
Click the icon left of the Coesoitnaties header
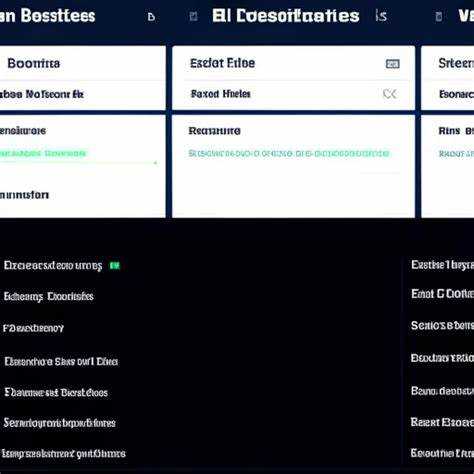pyautogui.click(x=193, y=16)
